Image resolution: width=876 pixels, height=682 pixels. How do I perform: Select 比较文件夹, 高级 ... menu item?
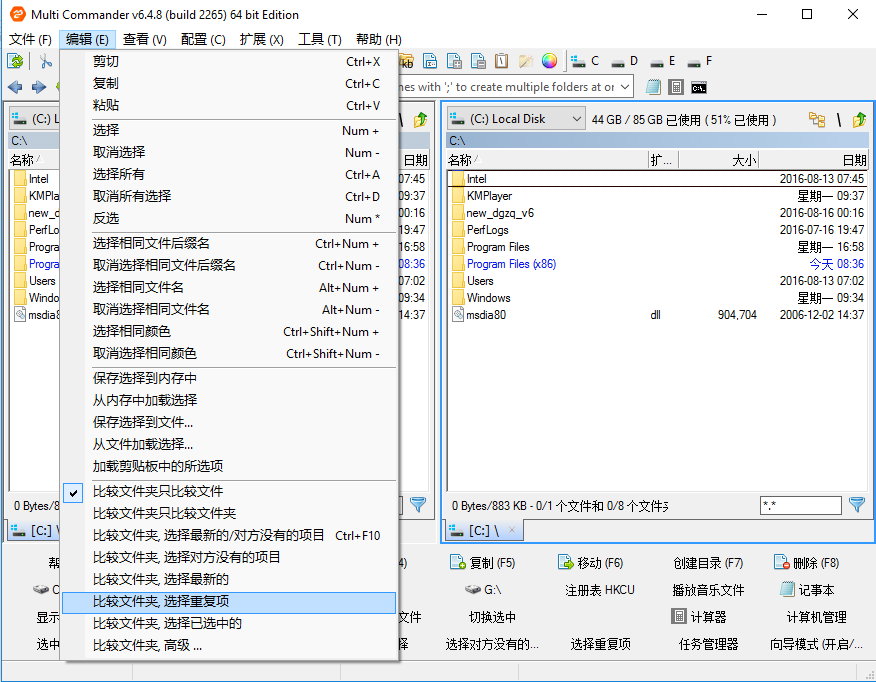[229, 646]
